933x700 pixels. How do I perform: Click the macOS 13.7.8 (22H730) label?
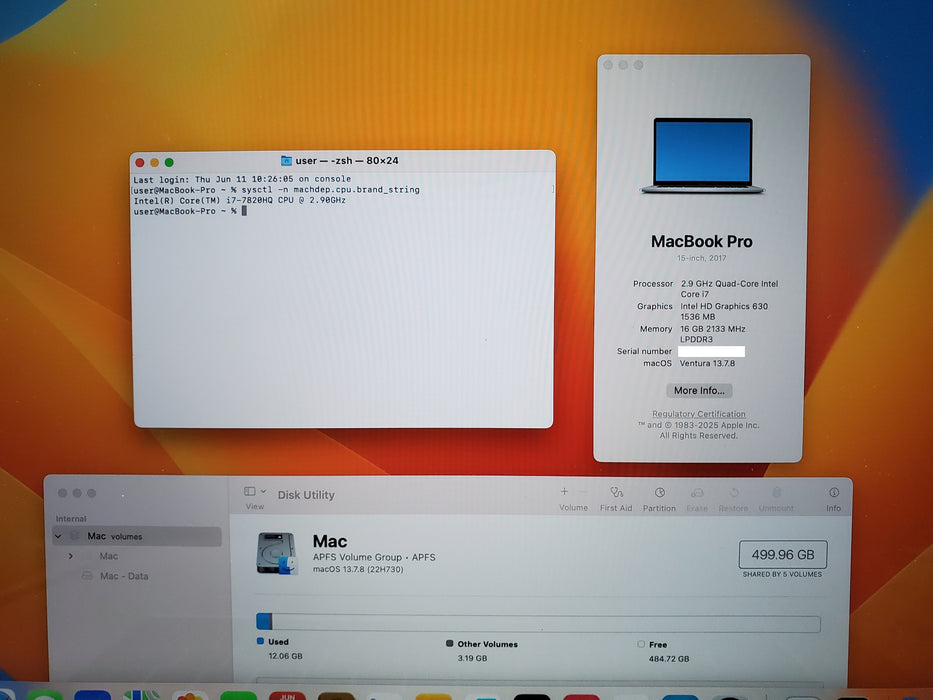coord(358,570)
